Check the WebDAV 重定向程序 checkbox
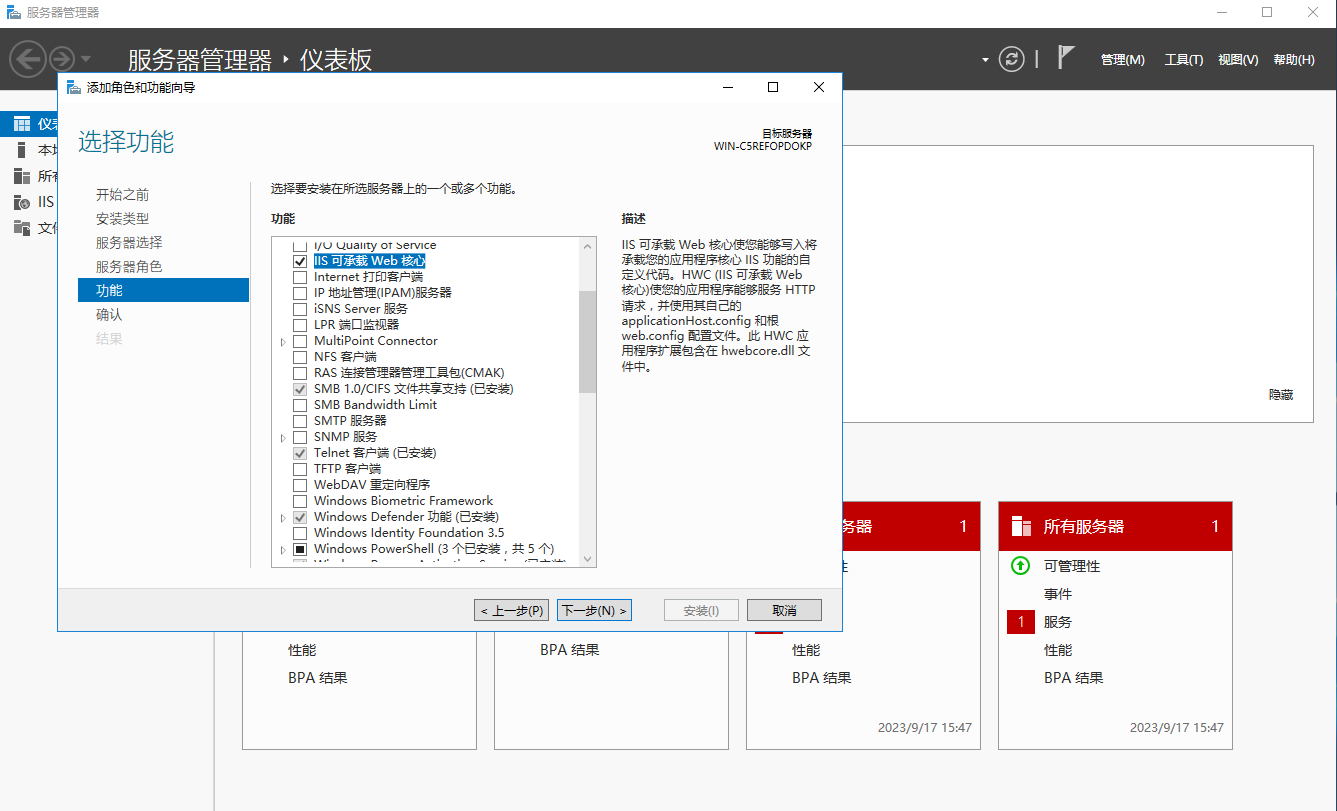The height and width of the screenshot is (811, 1337). (299, 485)
